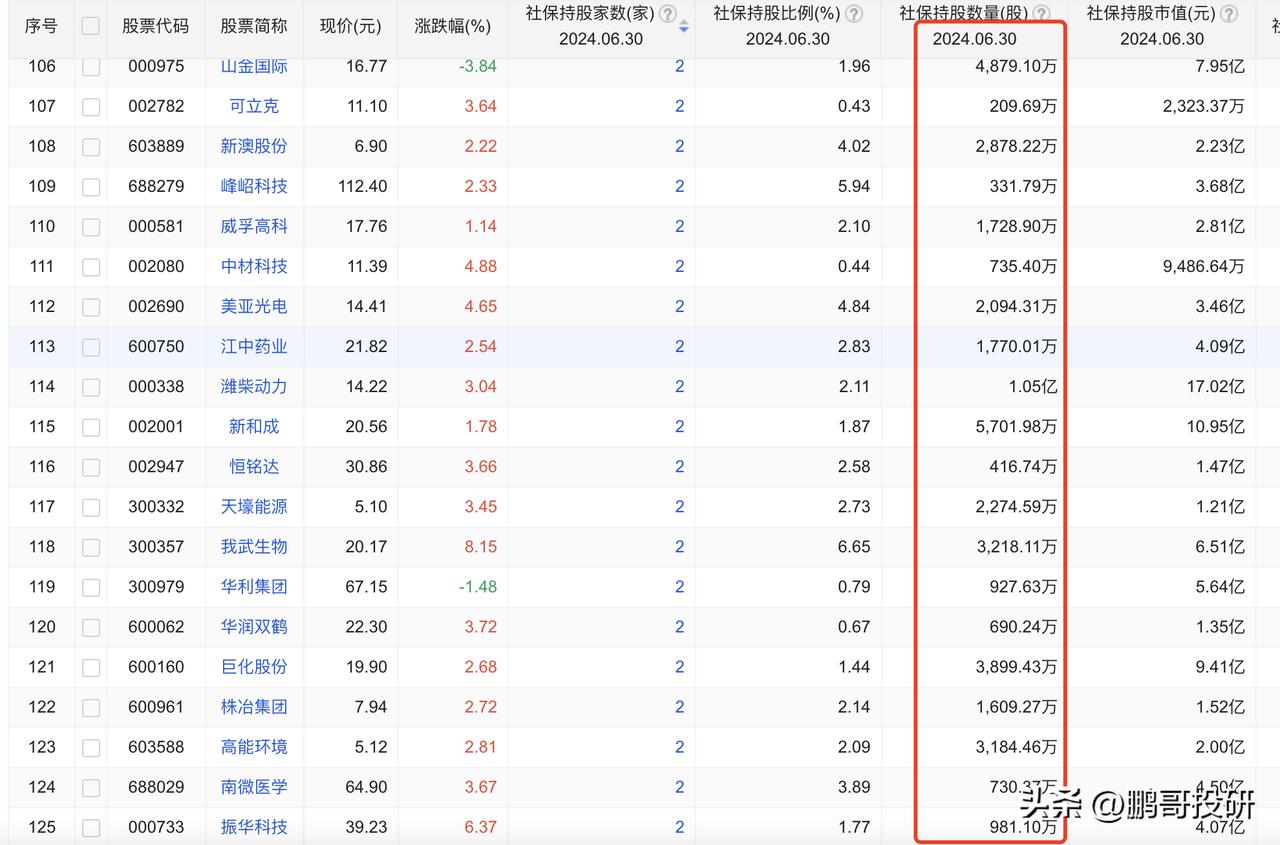The height and width of the screenshot is (845, 1280).
Task: Open stock link 南微医学
Action: click(254, 786)
